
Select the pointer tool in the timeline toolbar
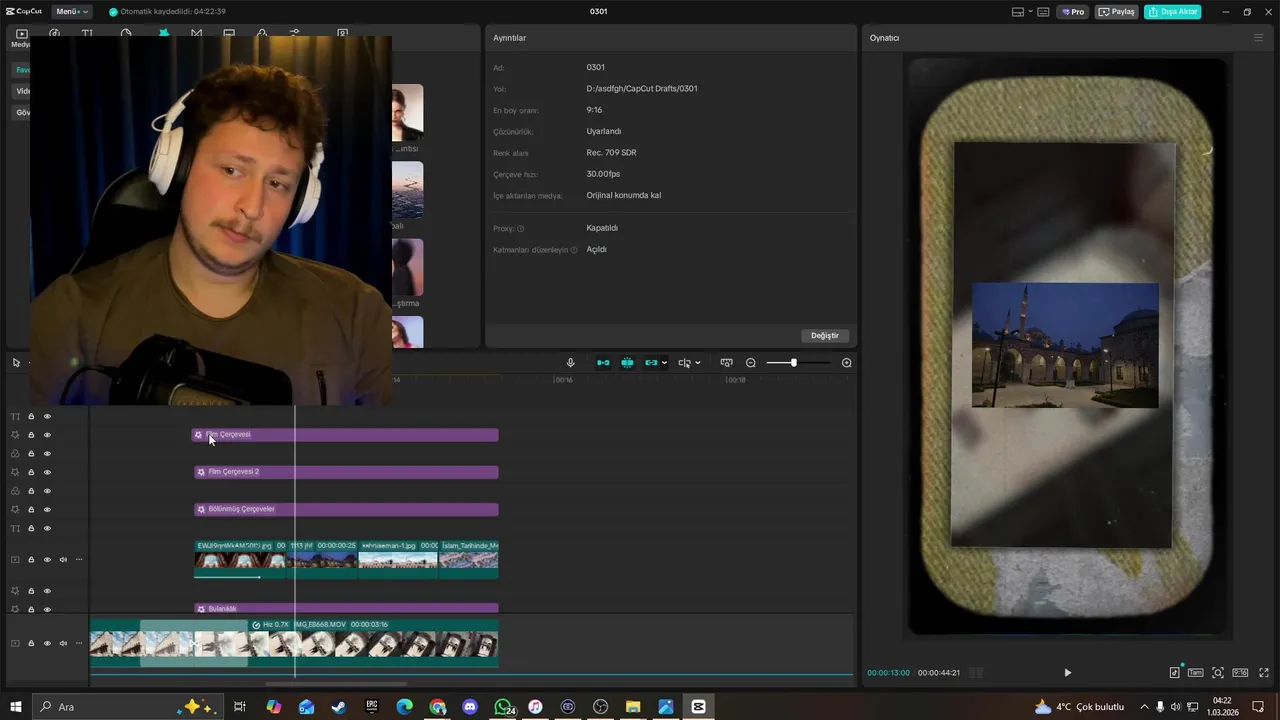pyautogui.click(x=16, y=363)
